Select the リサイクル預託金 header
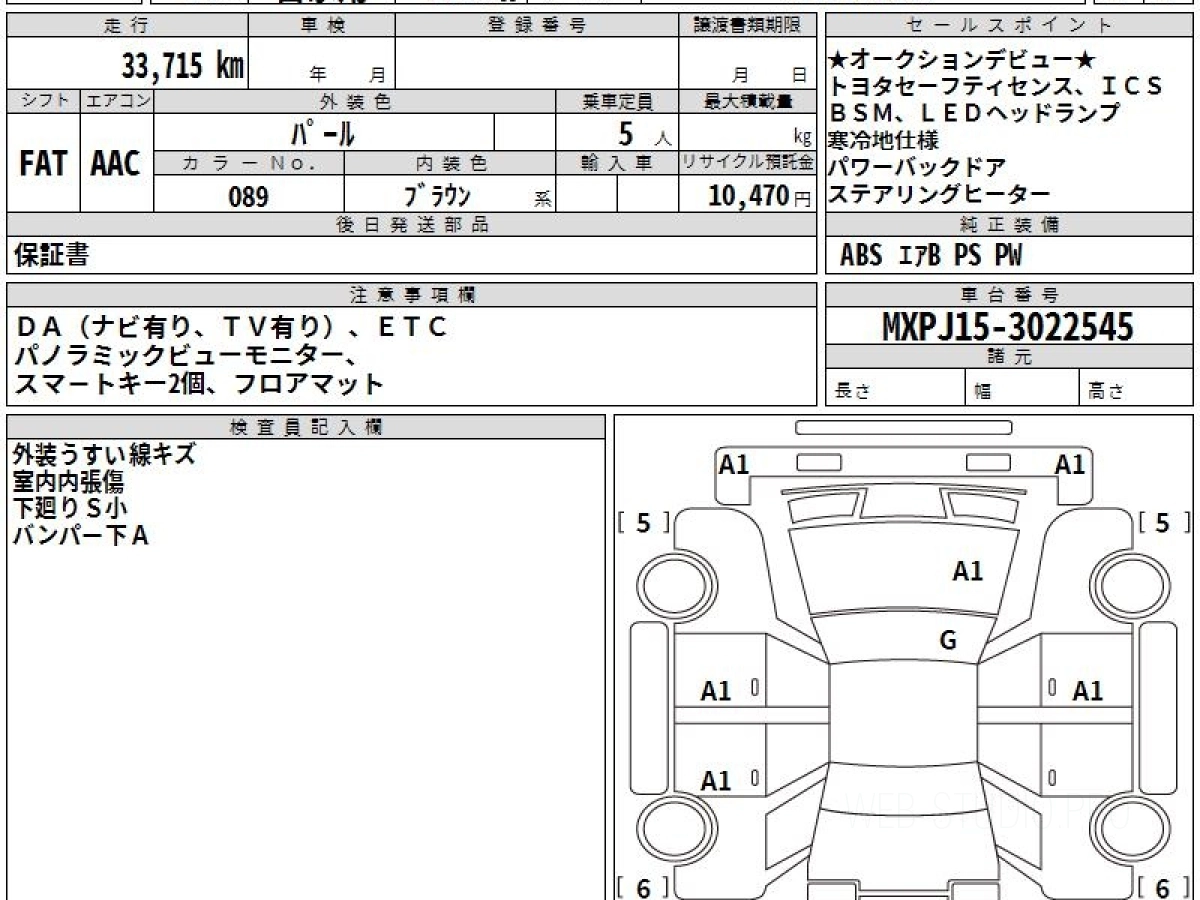This screenshot has height=900, width=1200. pyautogui.click(x=748, y=162)
